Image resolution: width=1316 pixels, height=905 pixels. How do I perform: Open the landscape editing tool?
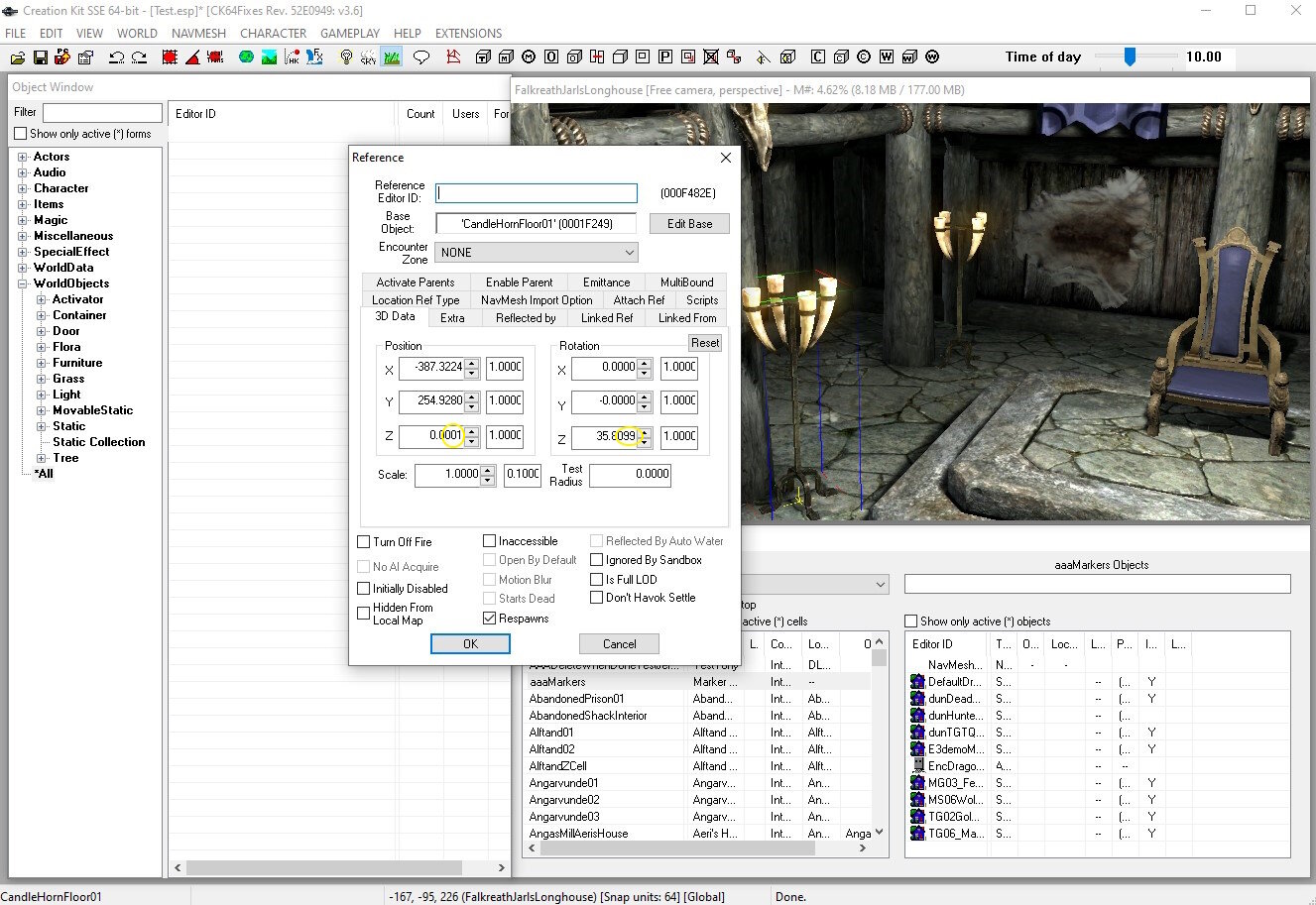(x=267, y=57)
